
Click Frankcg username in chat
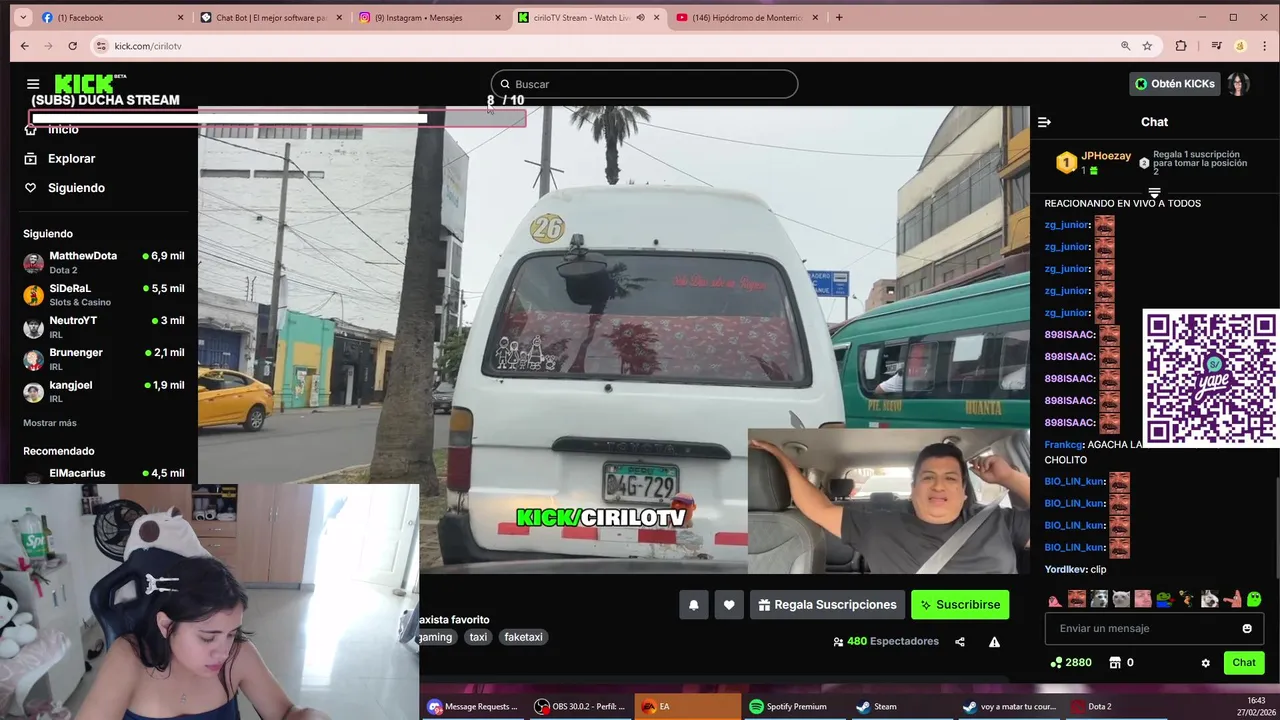pos(1064,445)
